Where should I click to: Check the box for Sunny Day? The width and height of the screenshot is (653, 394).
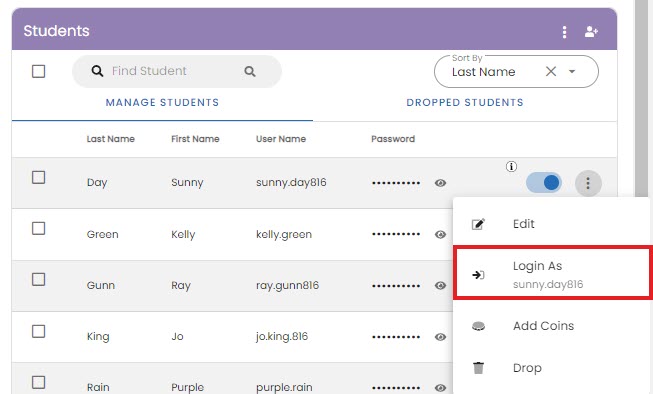(38, 177)
